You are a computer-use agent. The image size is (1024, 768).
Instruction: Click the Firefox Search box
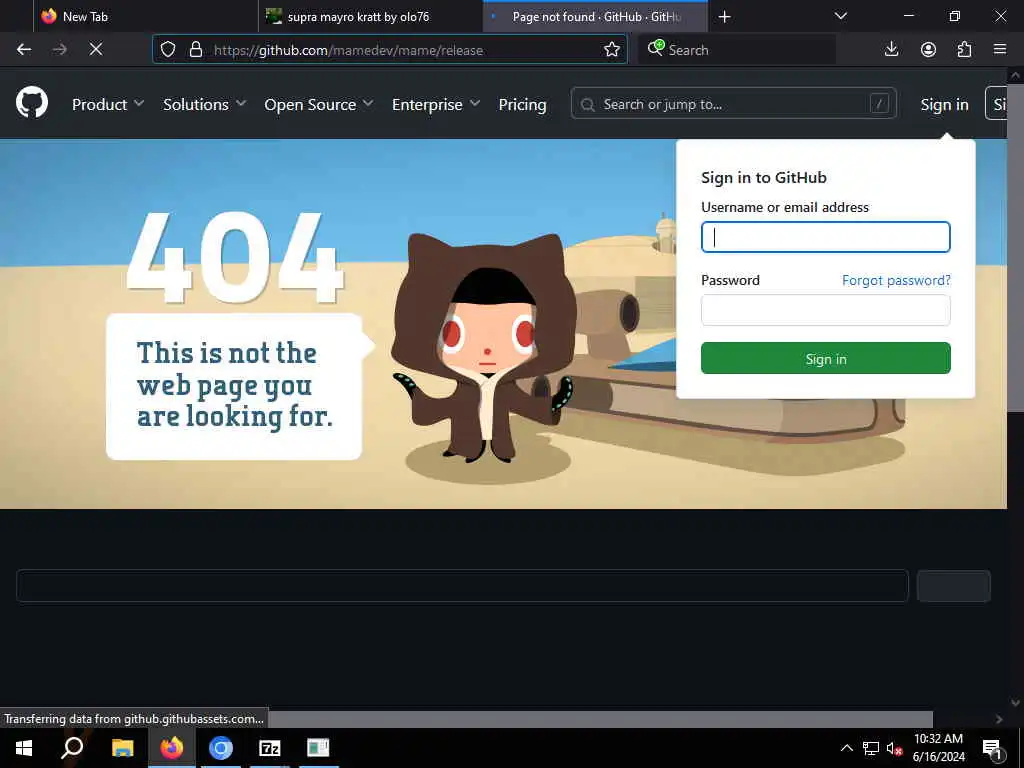click(x=737, y=50)
